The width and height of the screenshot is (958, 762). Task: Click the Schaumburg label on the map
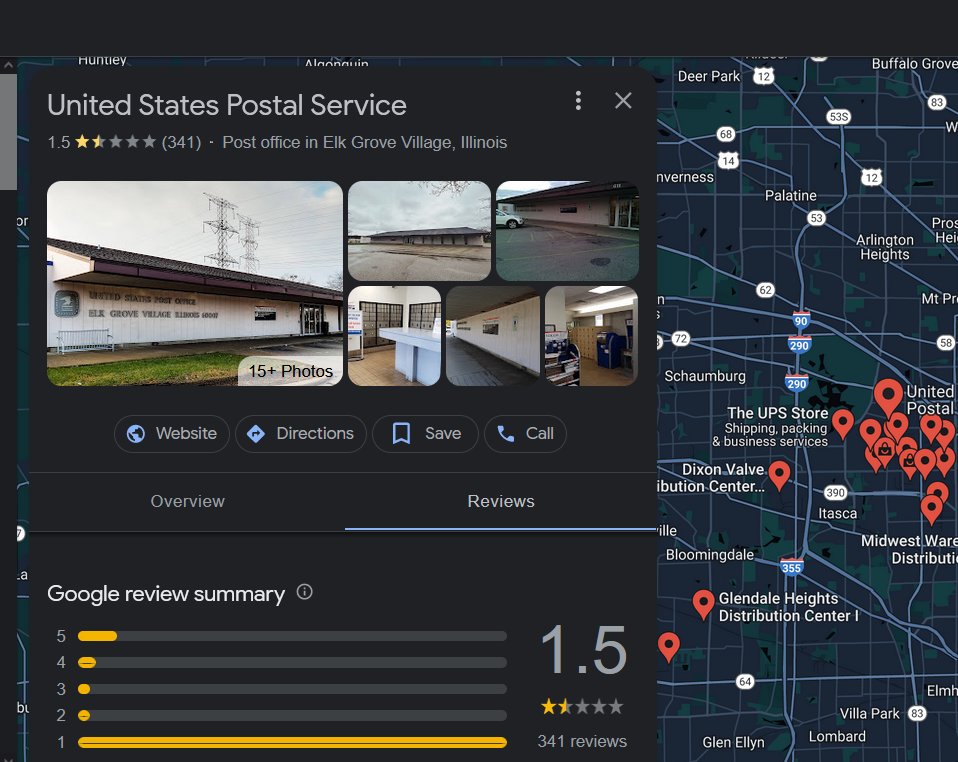click(x=705, y=376)
